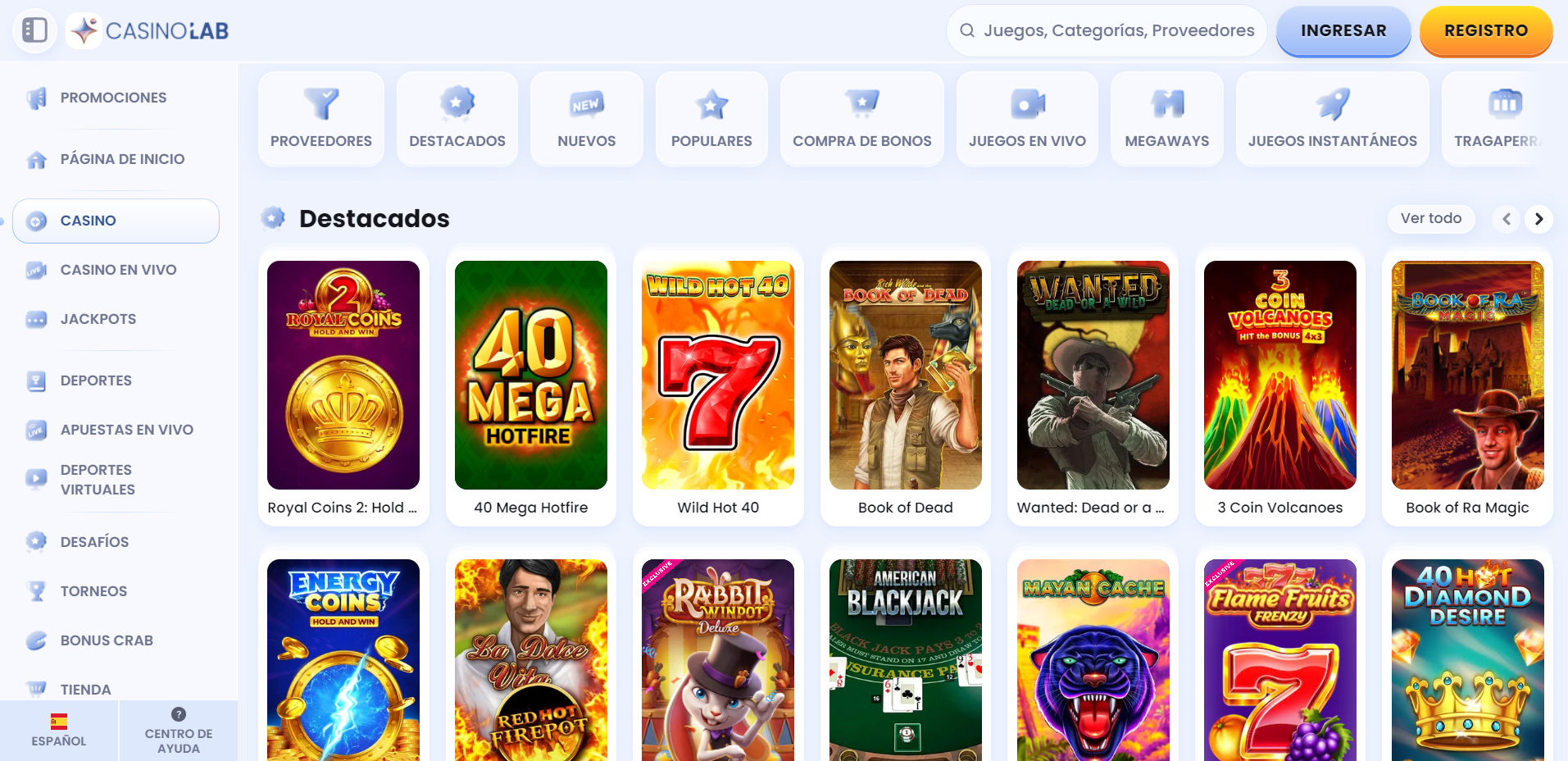1568x761 pixels.
Task: Click the Centro de Ayuda question icon
Action: (x=179, y=714)
